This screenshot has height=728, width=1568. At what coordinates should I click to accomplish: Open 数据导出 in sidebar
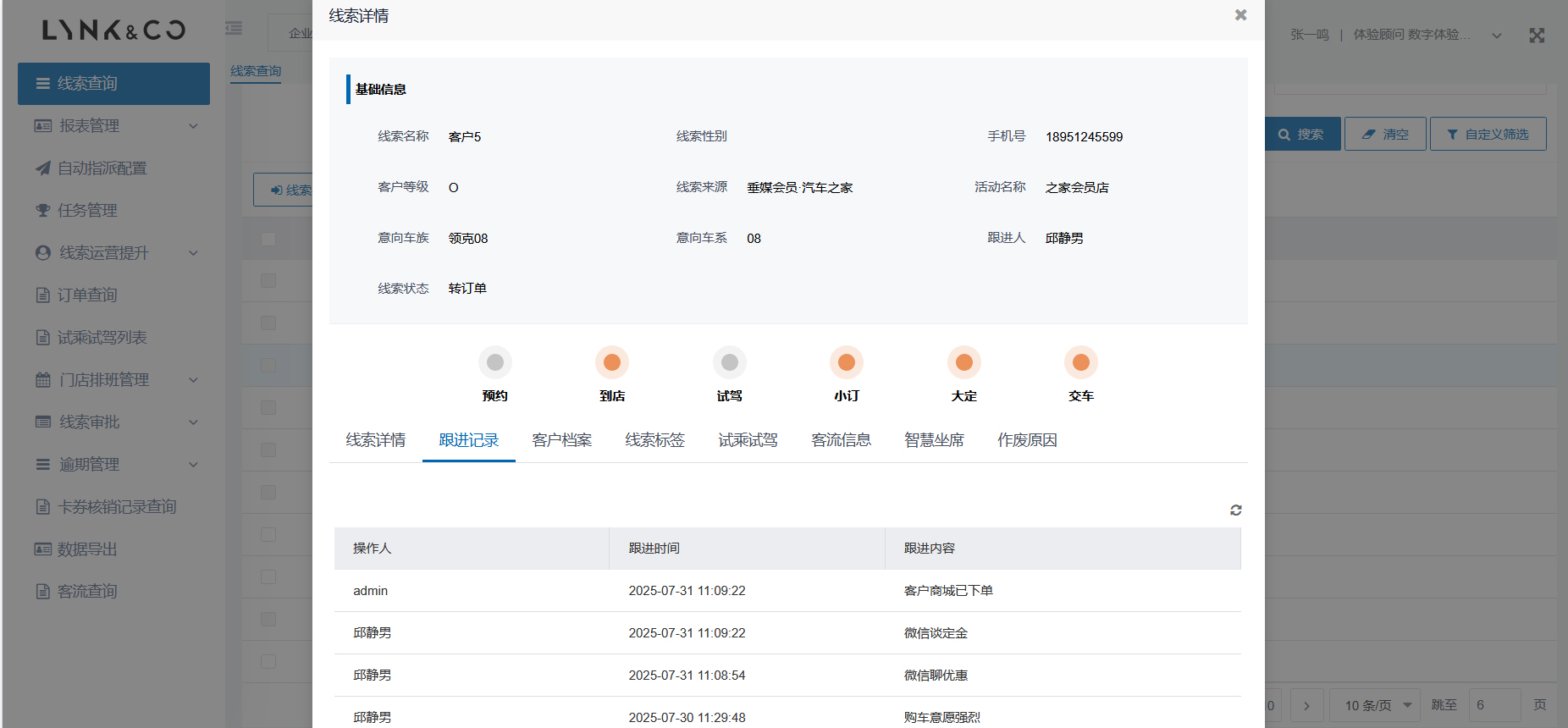coord(113,549)
